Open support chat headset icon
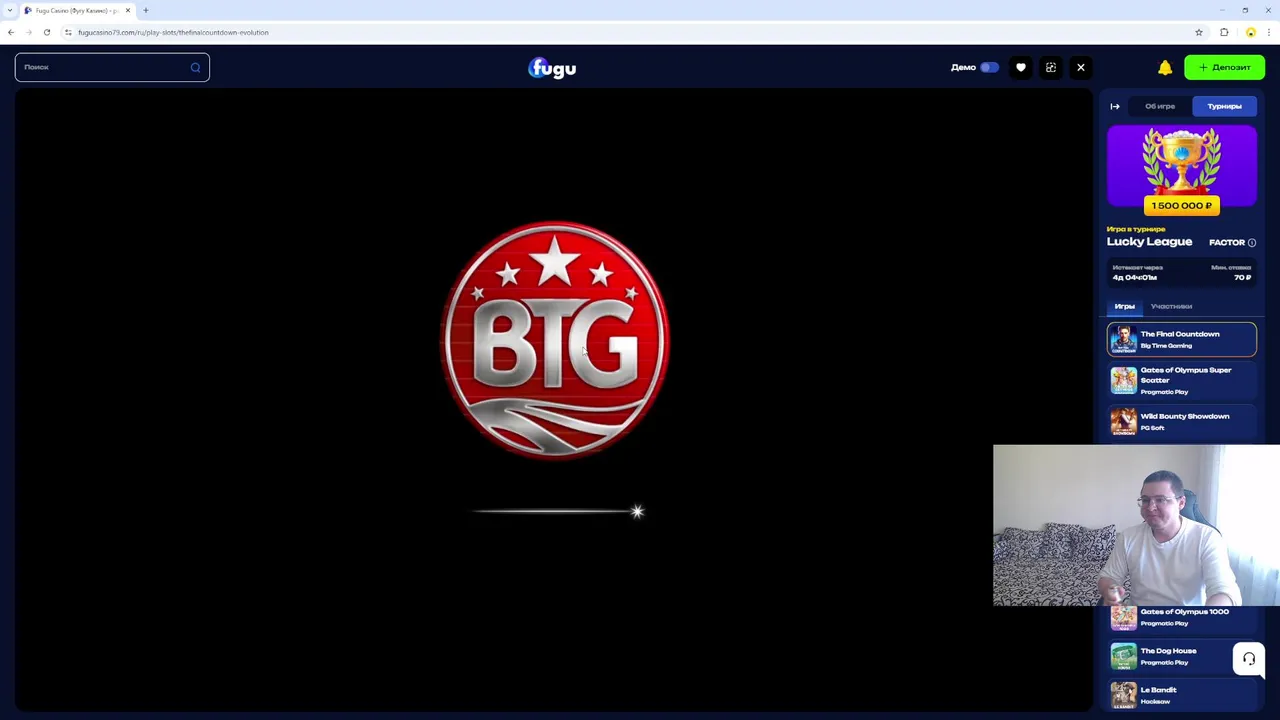The width and height of the screenshot is (1280, 720). tap(1249, 658)
